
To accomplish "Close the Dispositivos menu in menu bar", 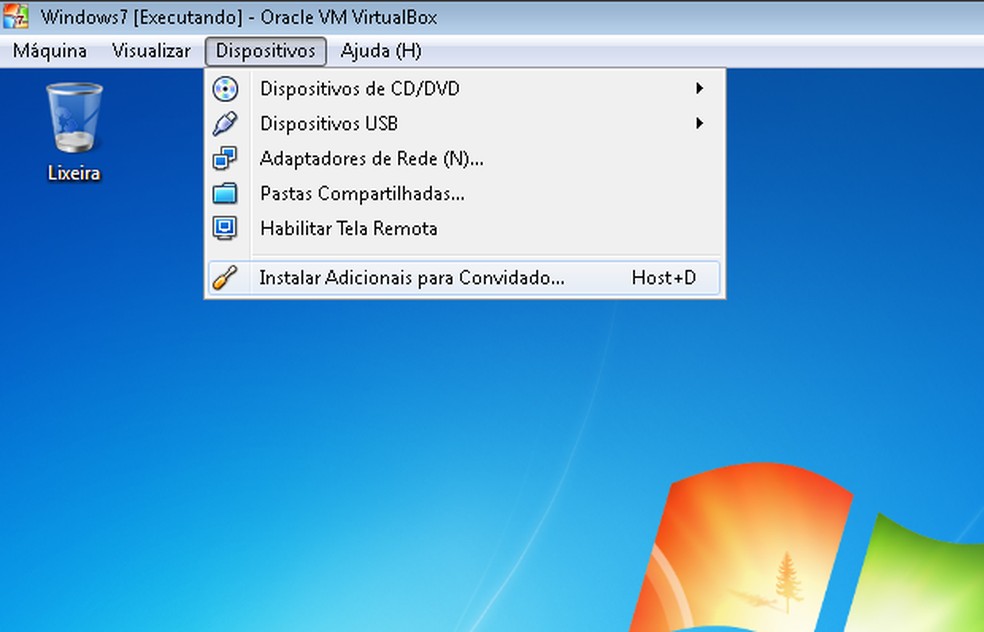I will pos(265,51).
